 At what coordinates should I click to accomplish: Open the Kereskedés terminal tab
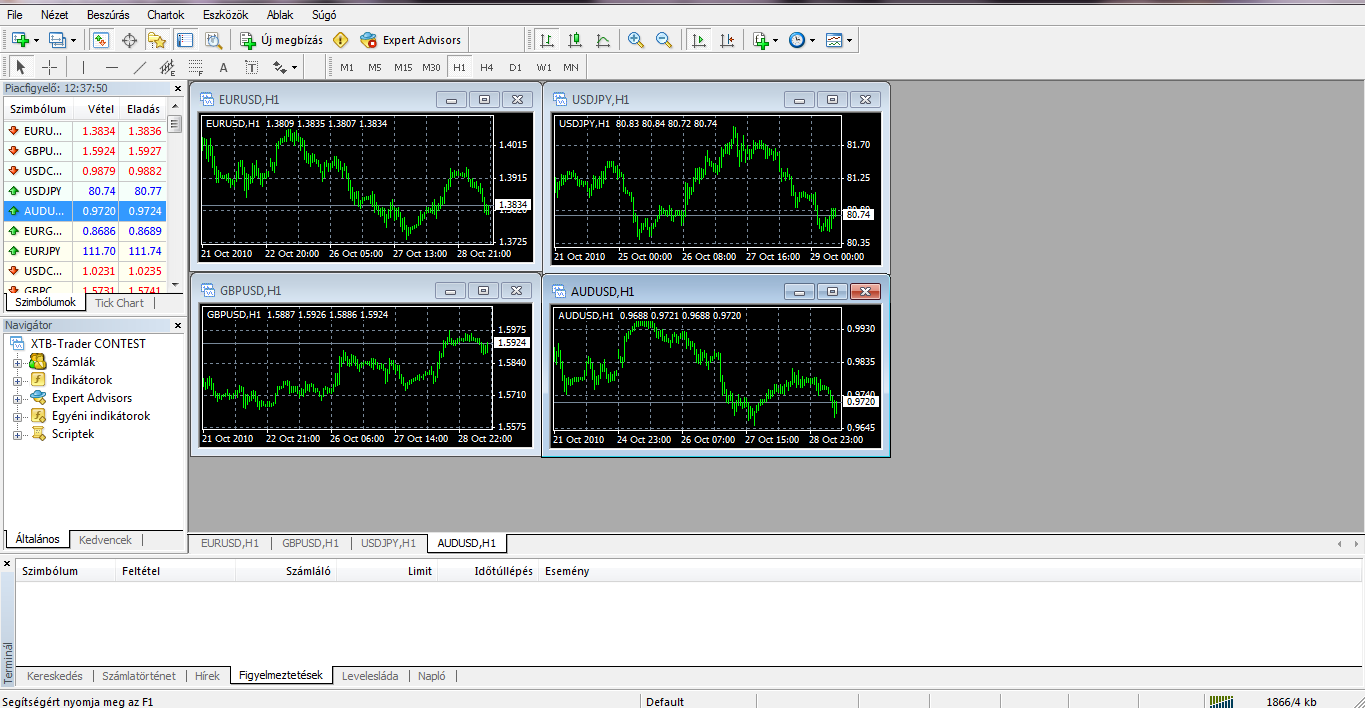pyautogui.click(x=55, y=676)
